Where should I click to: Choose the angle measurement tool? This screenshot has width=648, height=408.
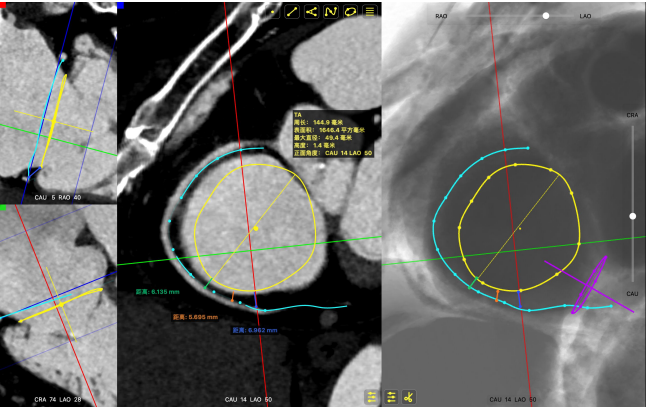click(x=311, y=12)
